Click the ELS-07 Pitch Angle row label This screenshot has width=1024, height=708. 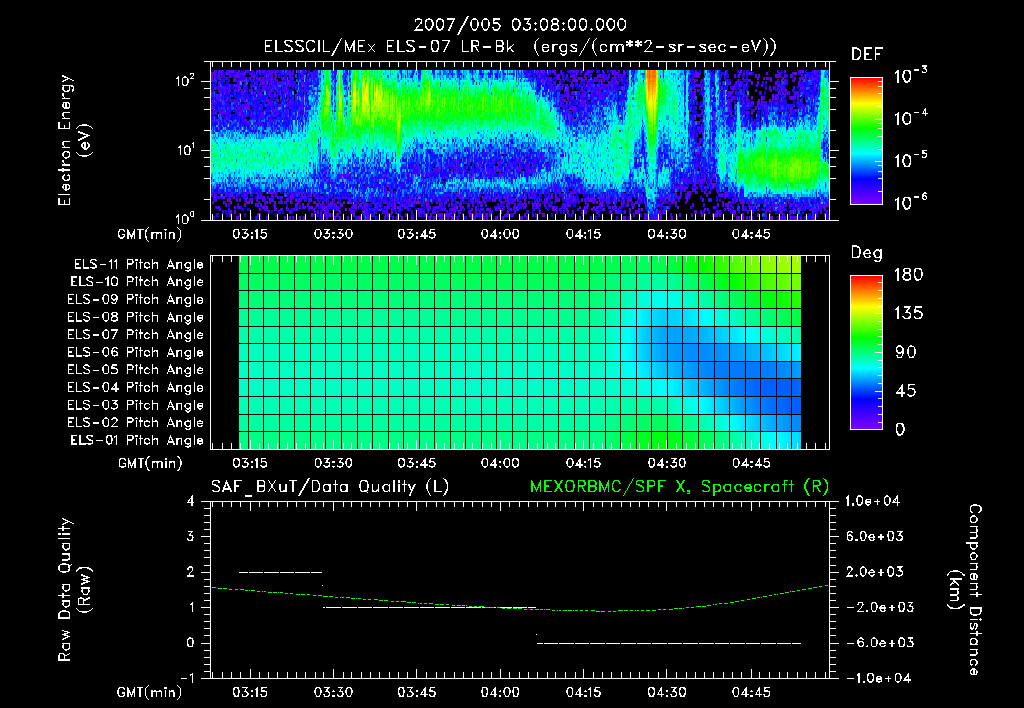pyautogui.click(x=135, y=335)
